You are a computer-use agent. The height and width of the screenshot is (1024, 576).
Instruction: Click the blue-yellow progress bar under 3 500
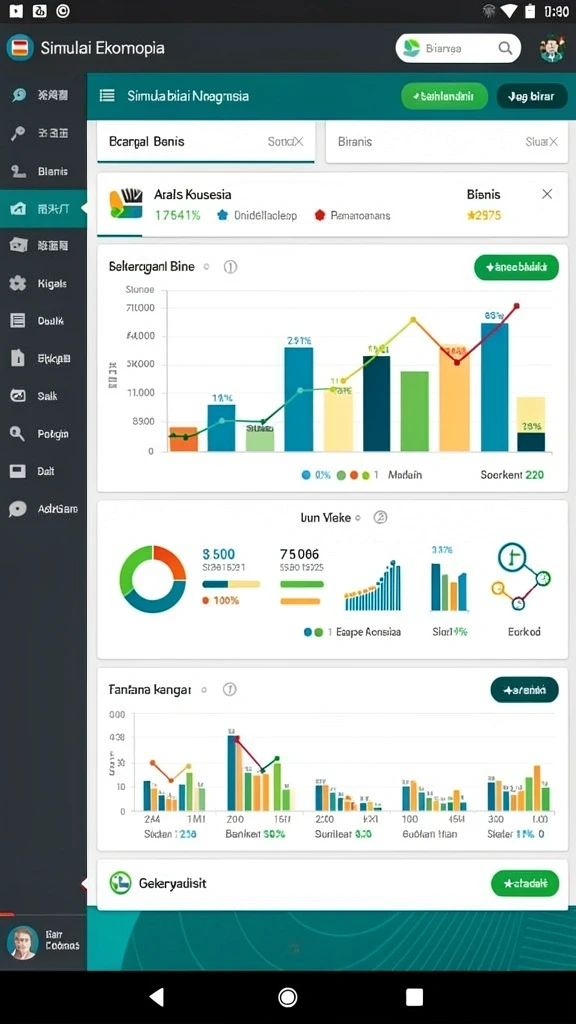coord(231,584)
